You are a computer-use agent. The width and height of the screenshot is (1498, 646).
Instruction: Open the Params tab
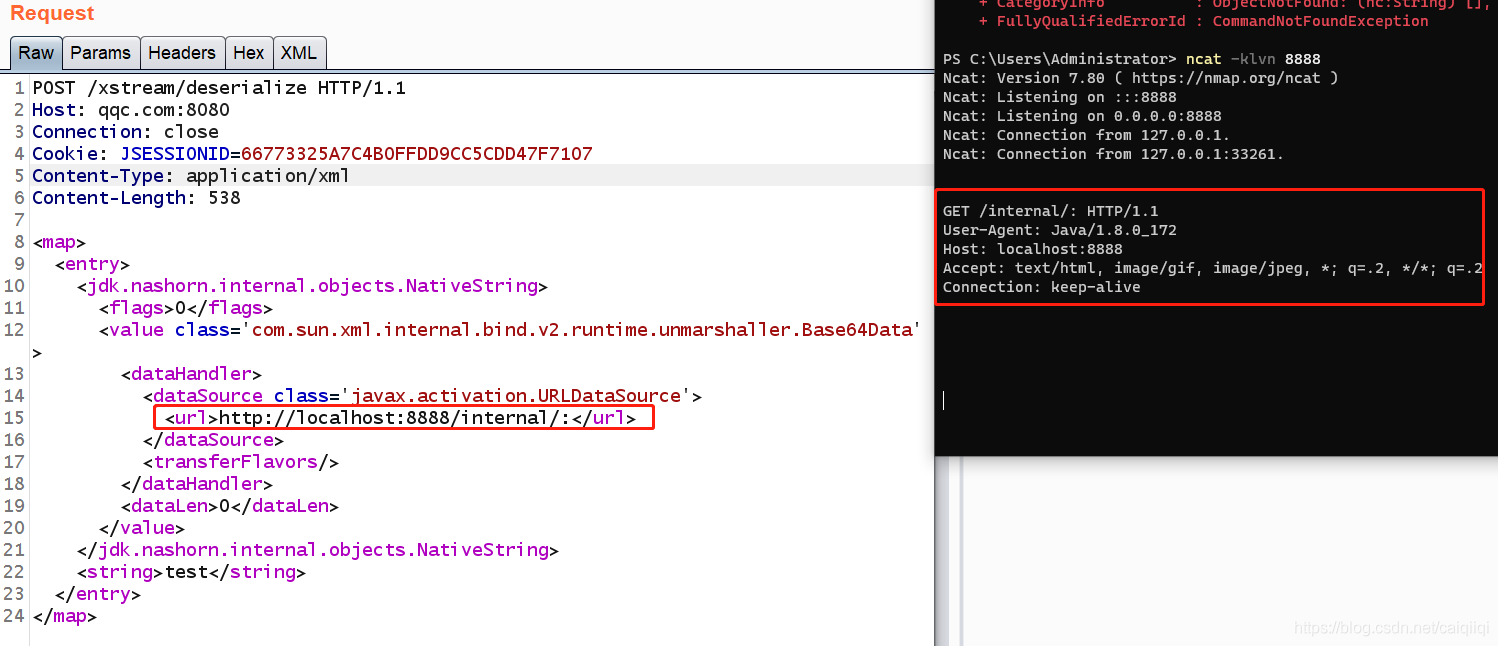[x=100, y=53]
